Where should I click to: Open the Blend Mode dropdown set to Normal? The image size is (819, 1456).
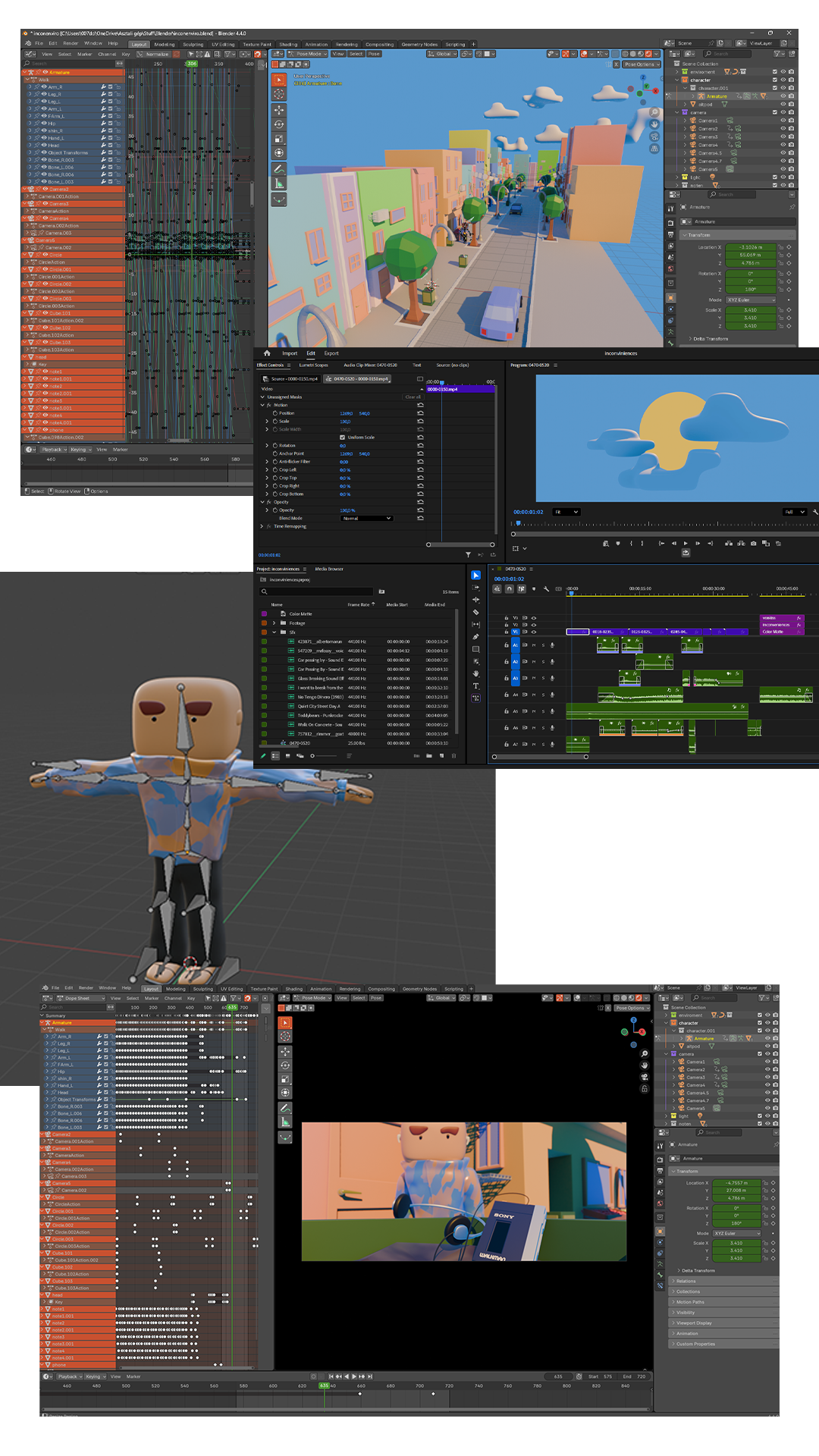coord(367,519)
